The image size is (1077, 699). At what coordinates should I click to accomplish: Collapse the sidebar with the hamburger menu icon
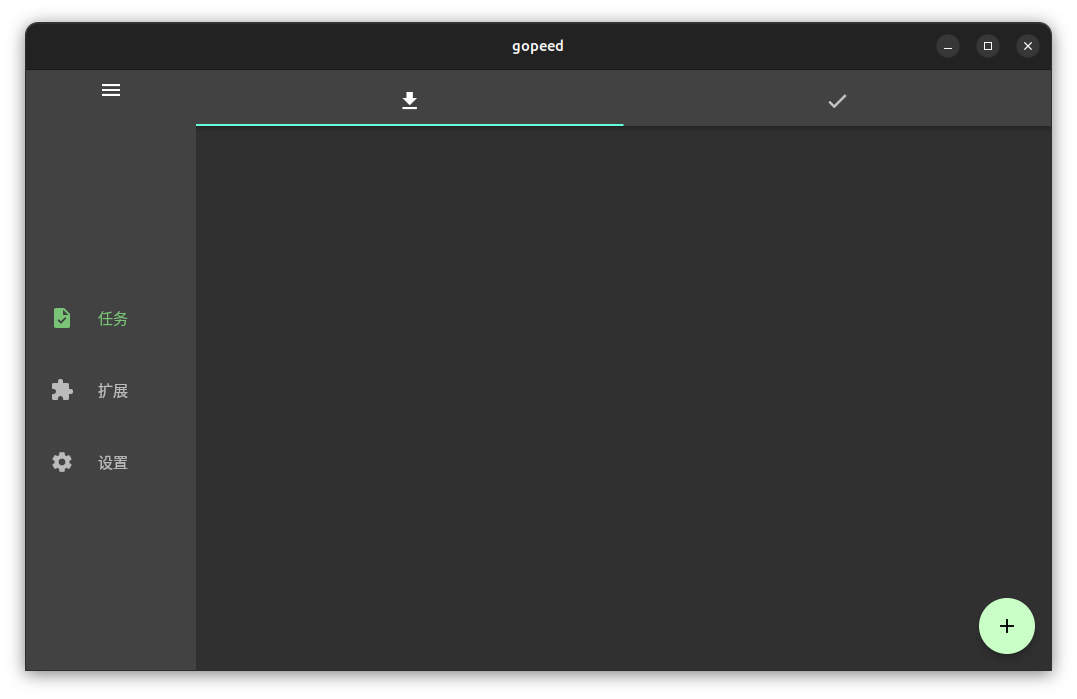coord(111,90)
